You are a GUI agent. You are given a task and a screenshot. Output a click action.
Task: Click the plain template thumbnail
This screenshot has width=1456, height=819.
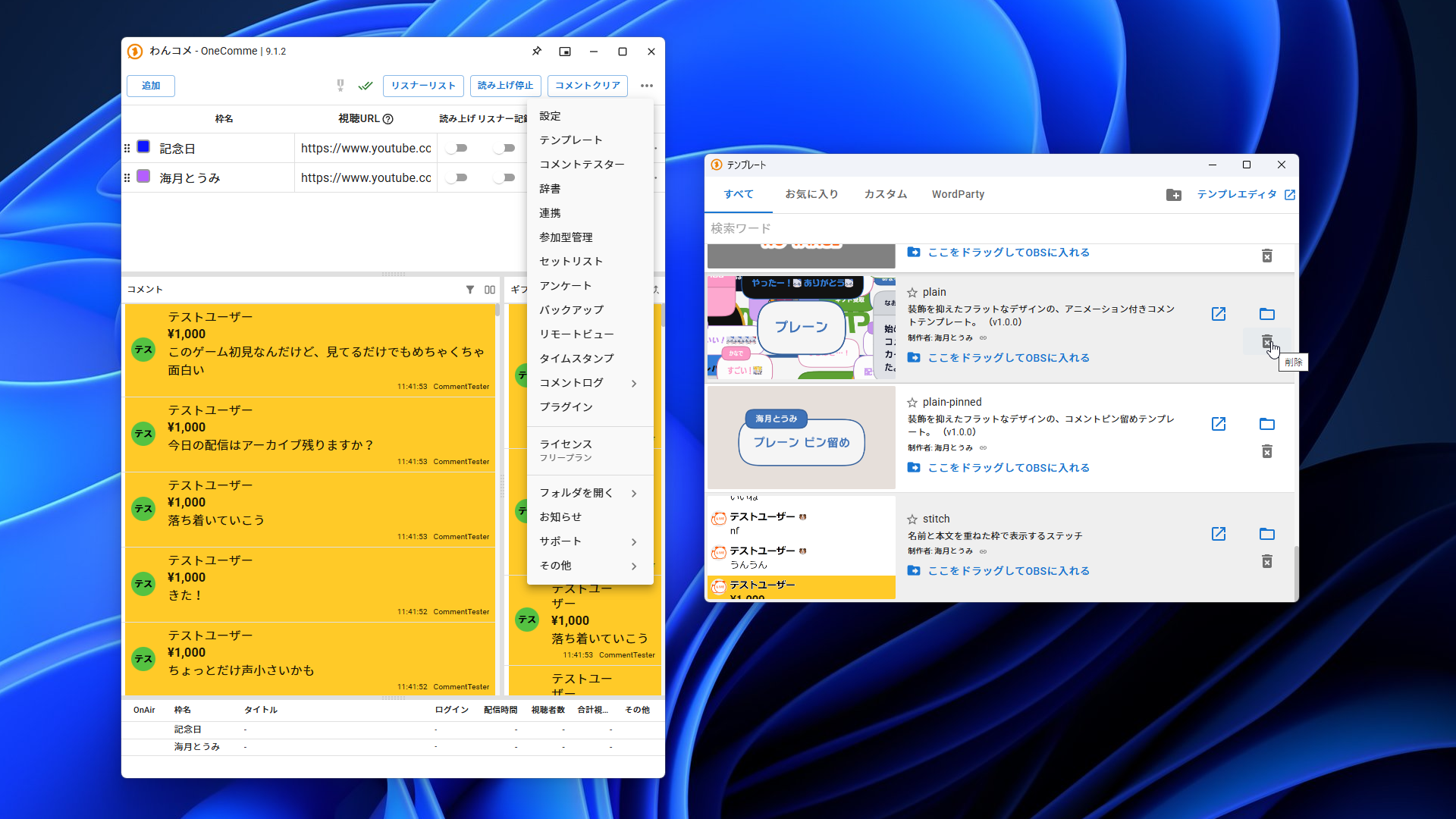[x=802, y=328]
